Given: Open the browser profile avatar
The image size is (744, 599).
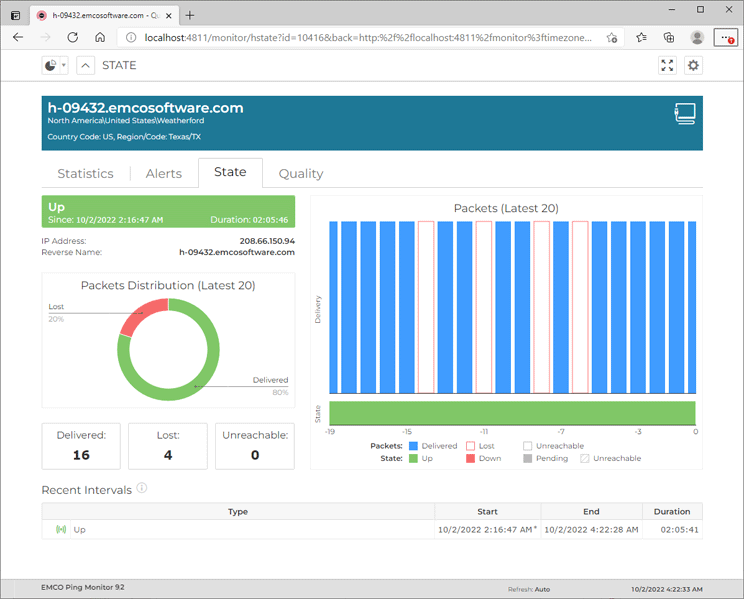Looking at the screenshot, I should click(x=697, y=37).
